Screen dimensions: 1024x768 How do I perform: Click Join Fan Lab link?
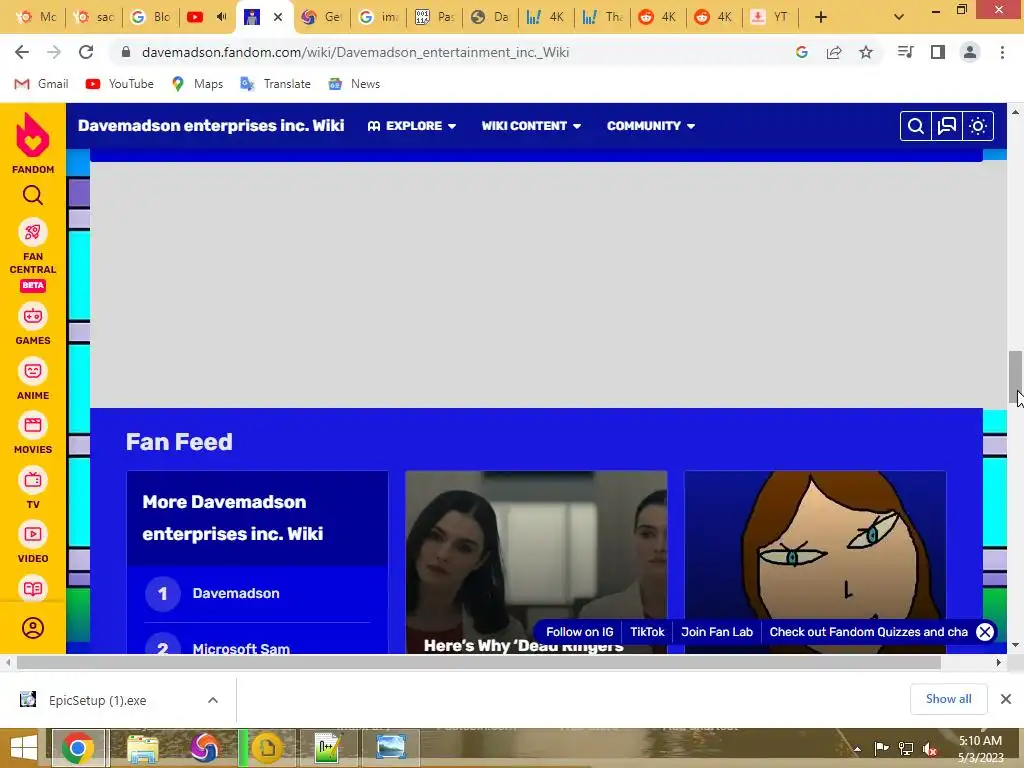click(717, 632)
